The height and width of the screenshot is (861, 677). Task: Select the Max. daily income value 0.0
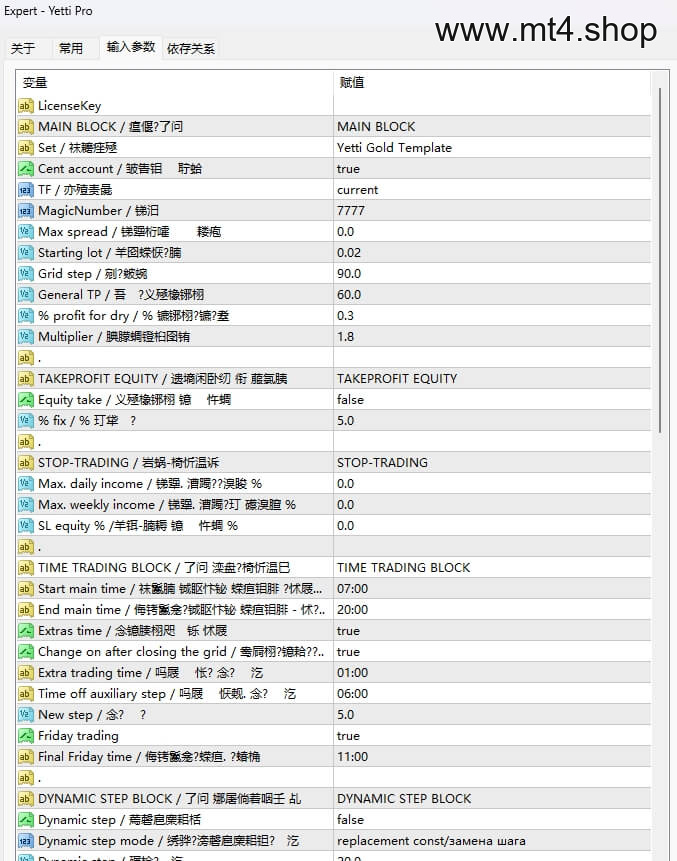491,483
